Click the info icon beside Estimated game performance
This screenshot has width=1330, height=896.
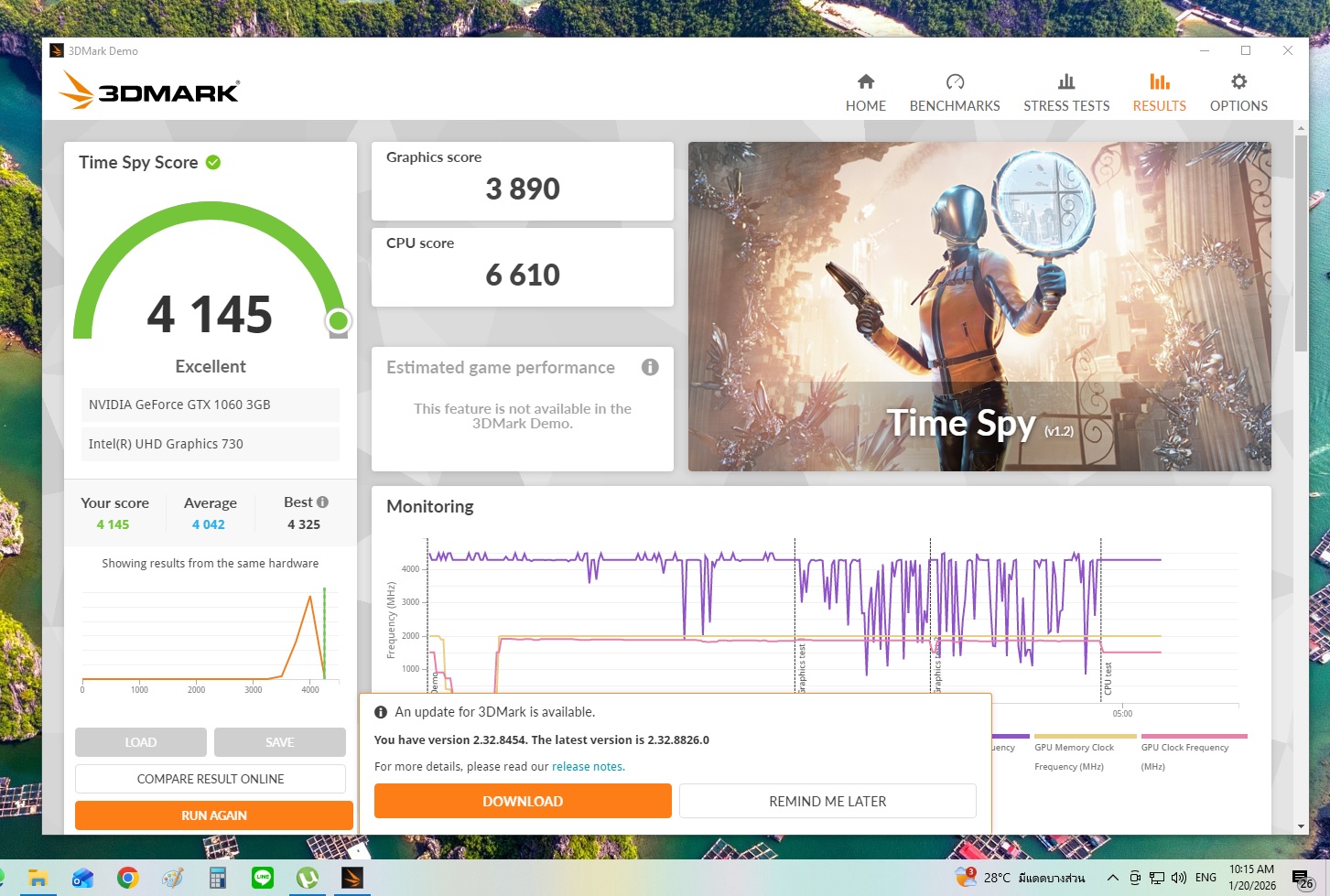[x=650, y=367]
